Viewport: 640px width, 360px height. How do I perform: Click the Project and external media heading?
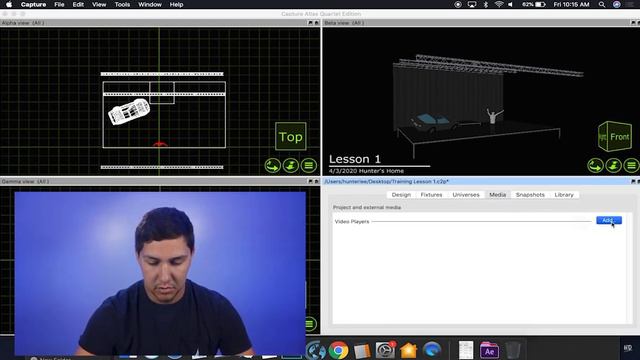pyautogui.click(x=367, y=207)
